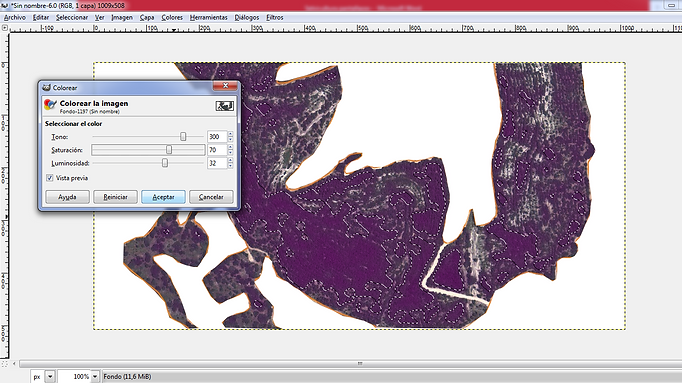Open the Herramientas menu

pos(208,17)
